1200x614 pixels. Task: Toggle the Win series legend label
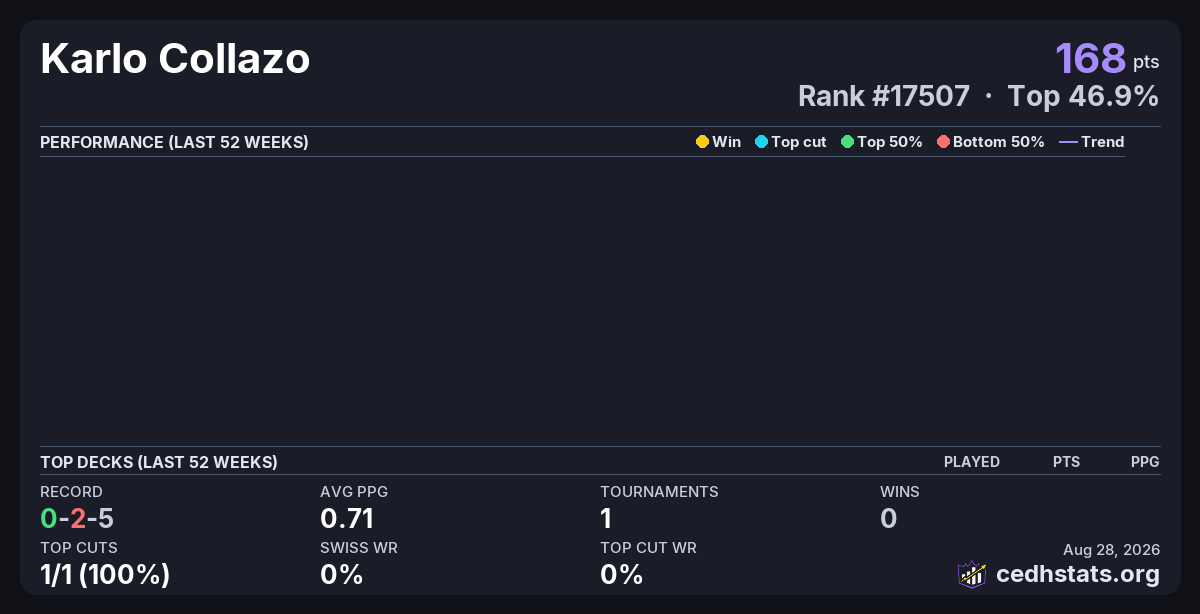coord(727,142)
